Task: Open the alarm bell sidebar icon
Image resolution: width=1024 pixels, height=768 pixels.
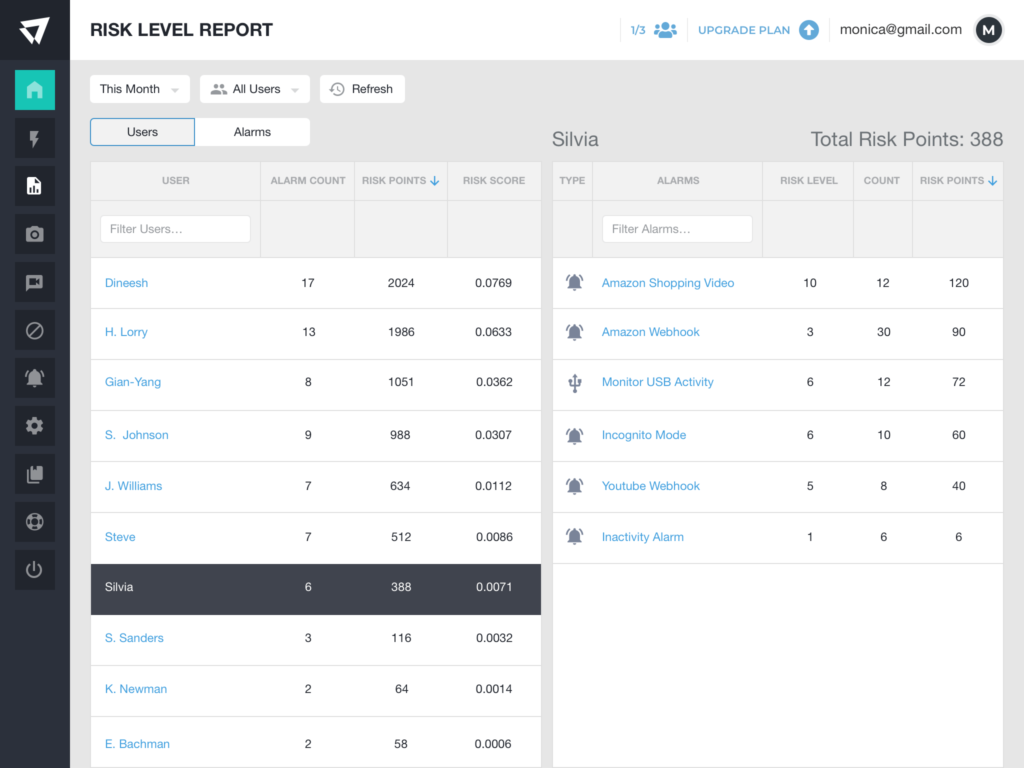Action: 34,378
